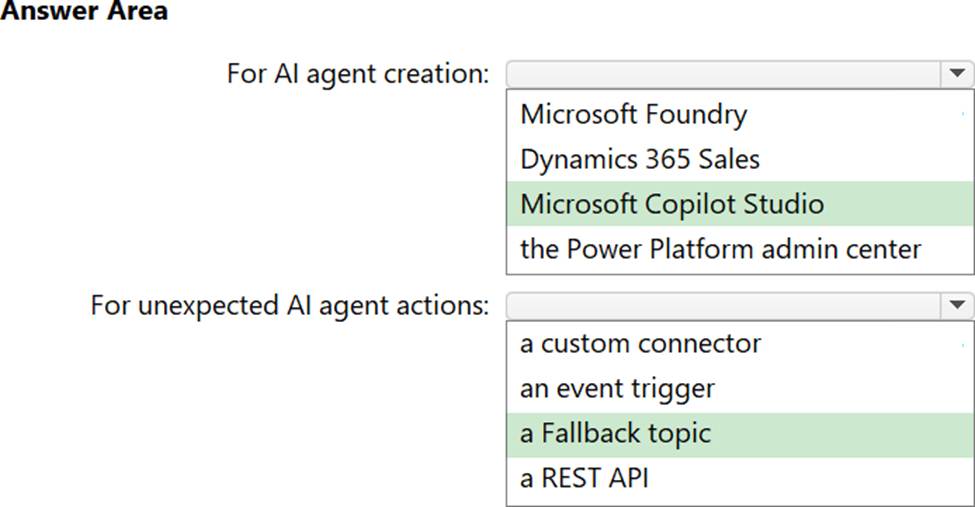Expand the unexpected AI agent actions dropdown arrow
Screen dimensions: 975x507
coord(957,305)
